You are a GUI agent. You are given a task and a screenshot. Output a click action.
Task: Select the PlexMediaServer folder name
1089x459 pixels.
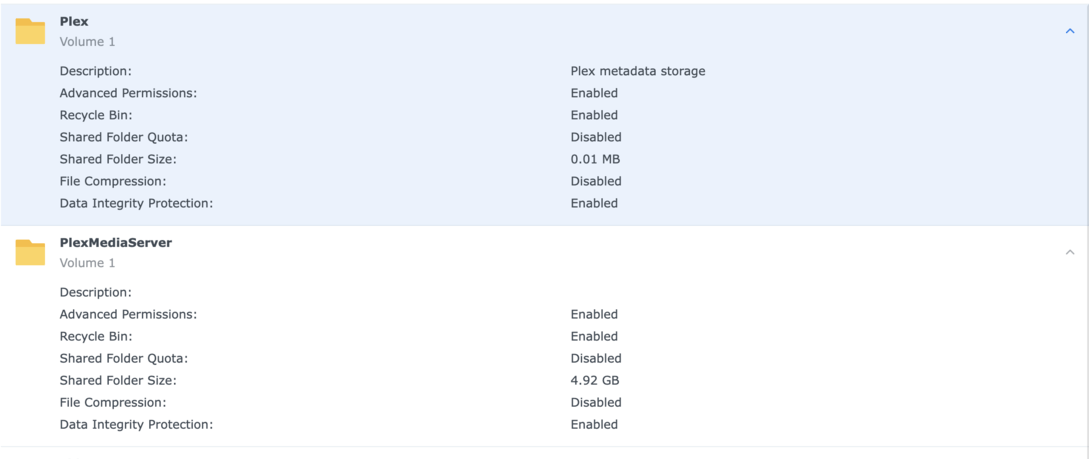coord(115,242)
